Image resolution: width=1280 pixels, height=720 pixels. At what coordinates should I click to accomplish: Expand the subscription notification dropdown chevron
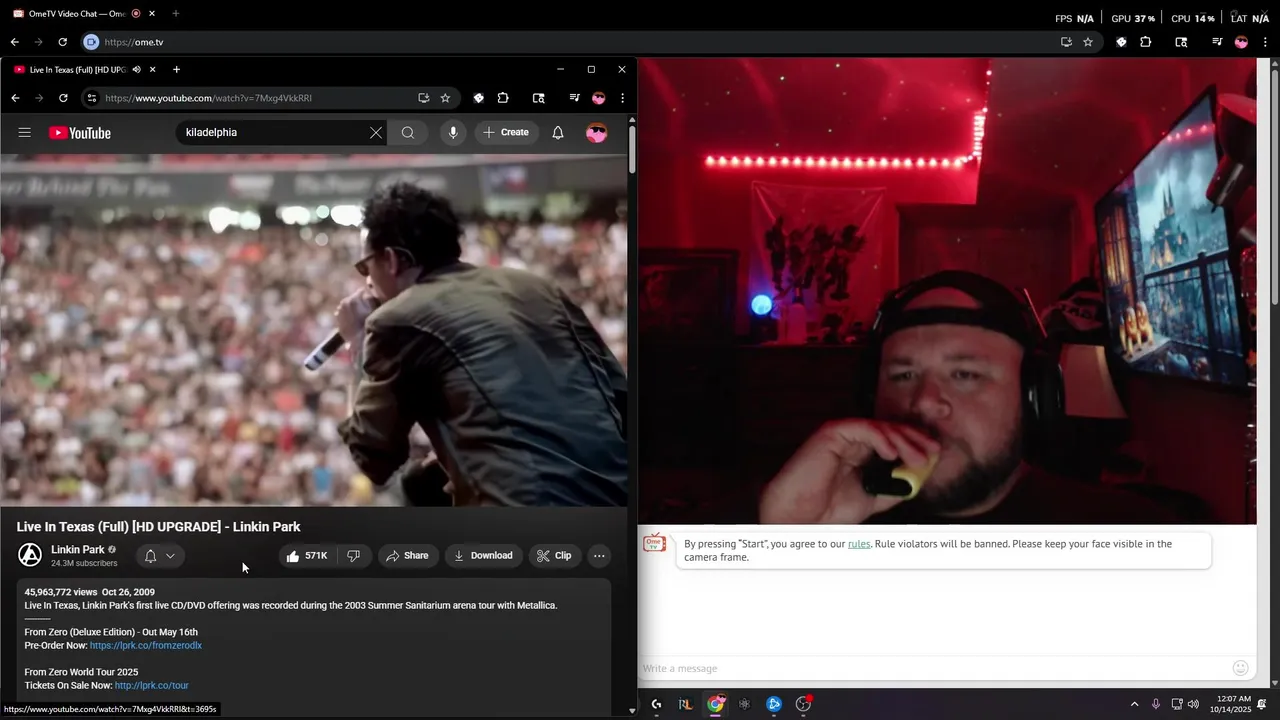point(170,556)
